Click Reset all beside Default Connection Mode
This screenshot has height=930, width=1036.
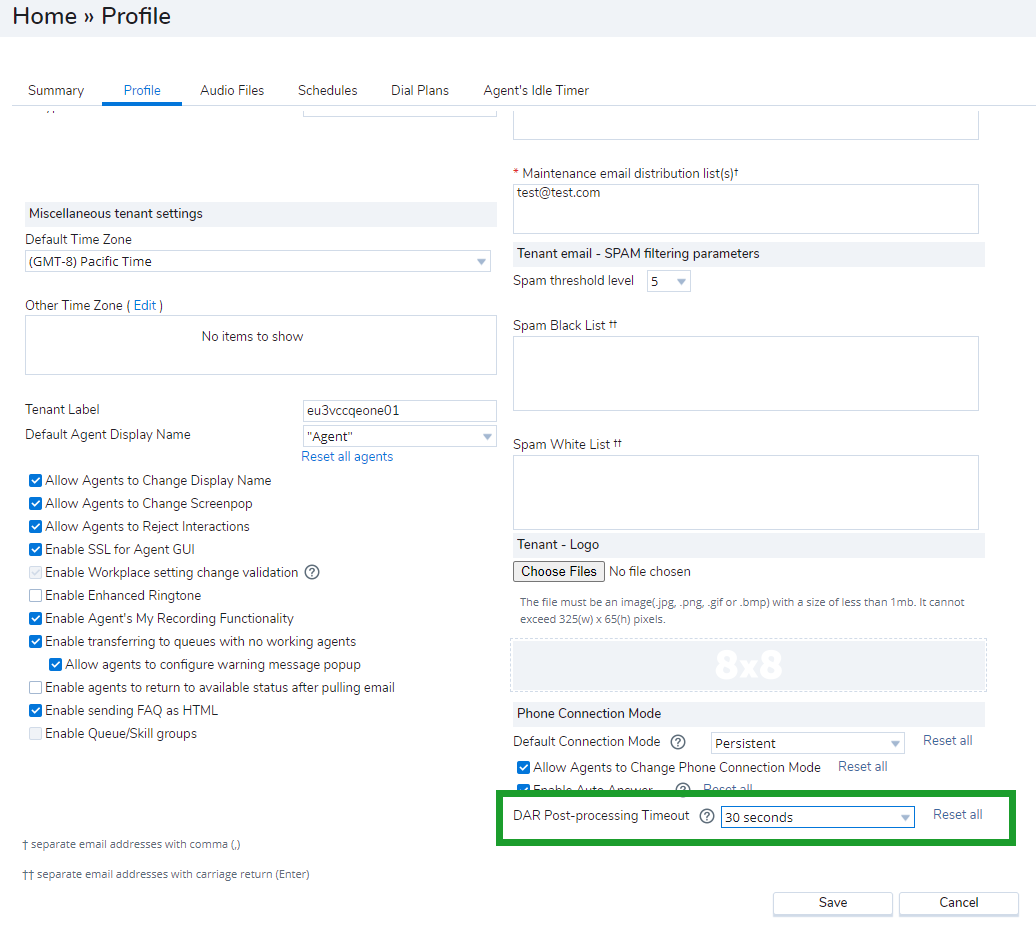[947, 740]
